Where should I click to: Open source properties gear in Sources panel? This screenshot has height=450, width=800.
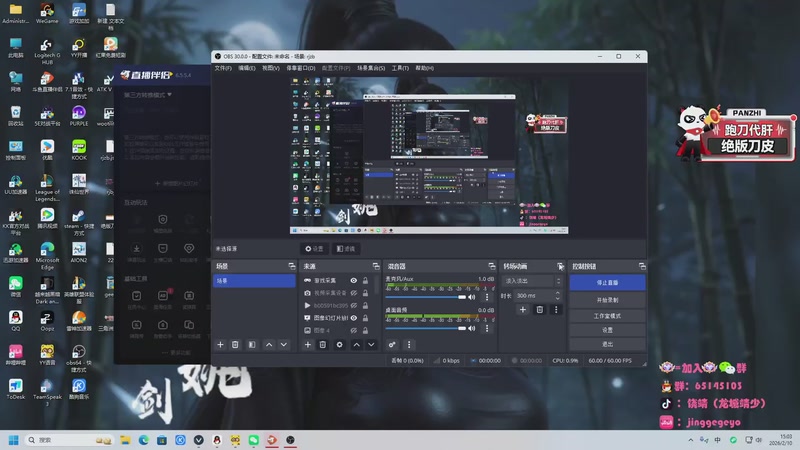coord(339,345)
